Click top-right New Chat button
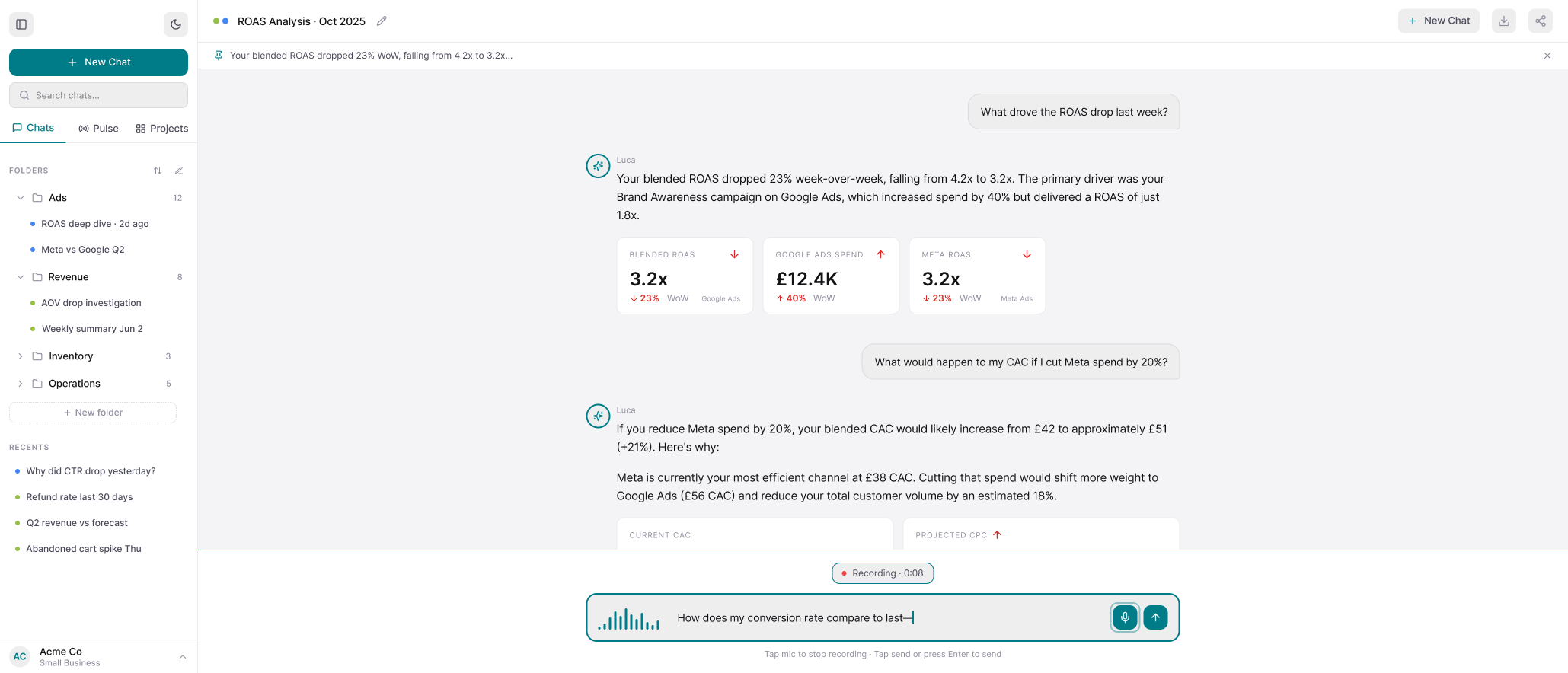Screen dimensions: 1568x673 (1439, 21)
